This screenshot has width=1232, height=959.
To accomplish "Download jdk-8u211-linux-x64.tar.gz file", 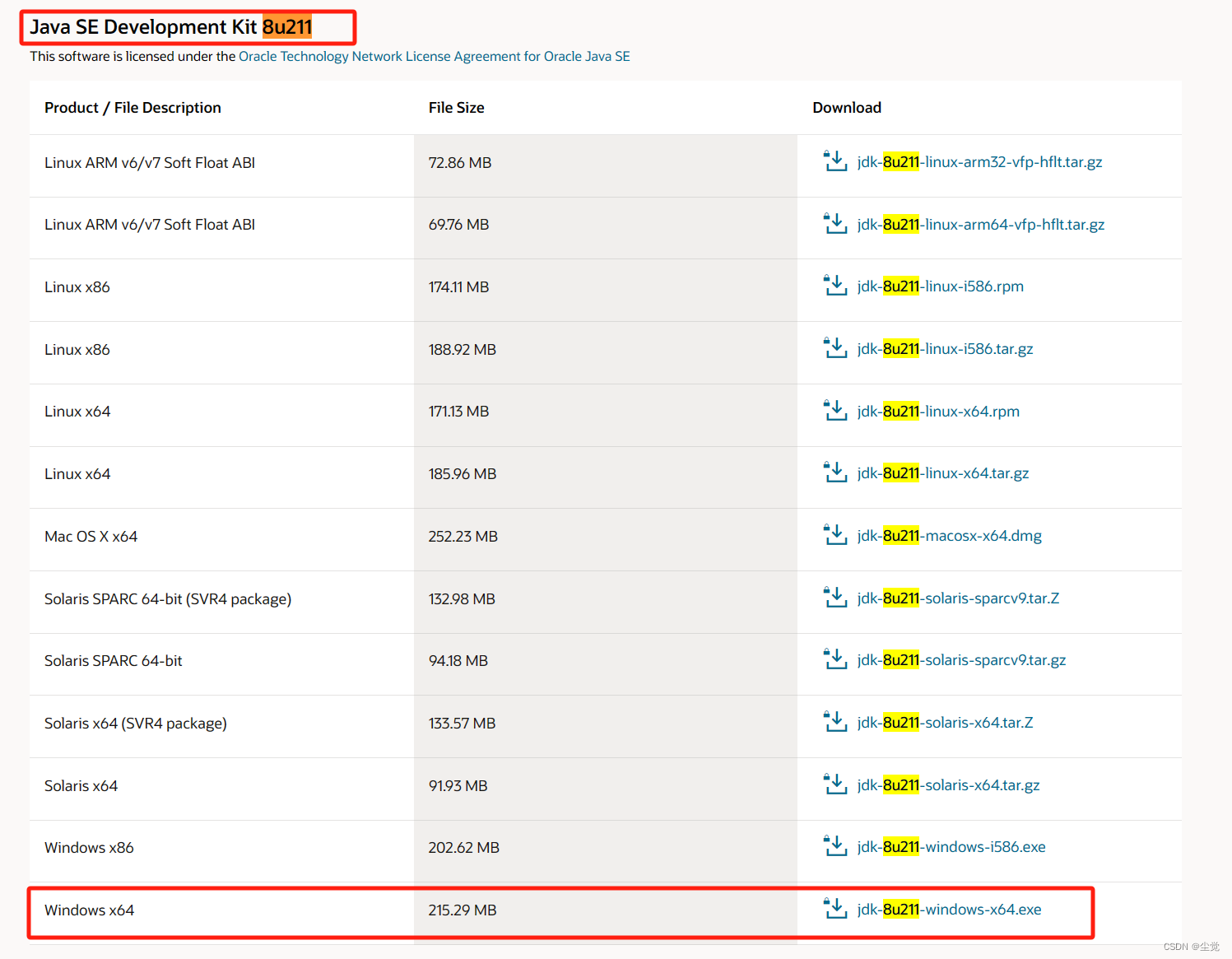I will (942, 473).
